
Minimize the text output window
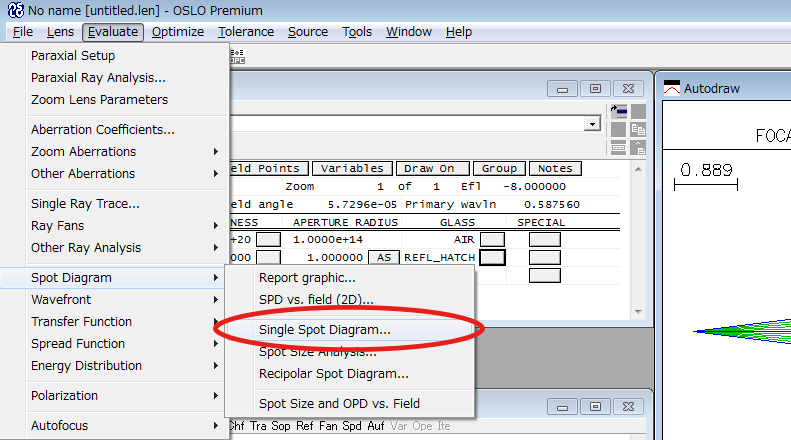click(x=562, y=407)
